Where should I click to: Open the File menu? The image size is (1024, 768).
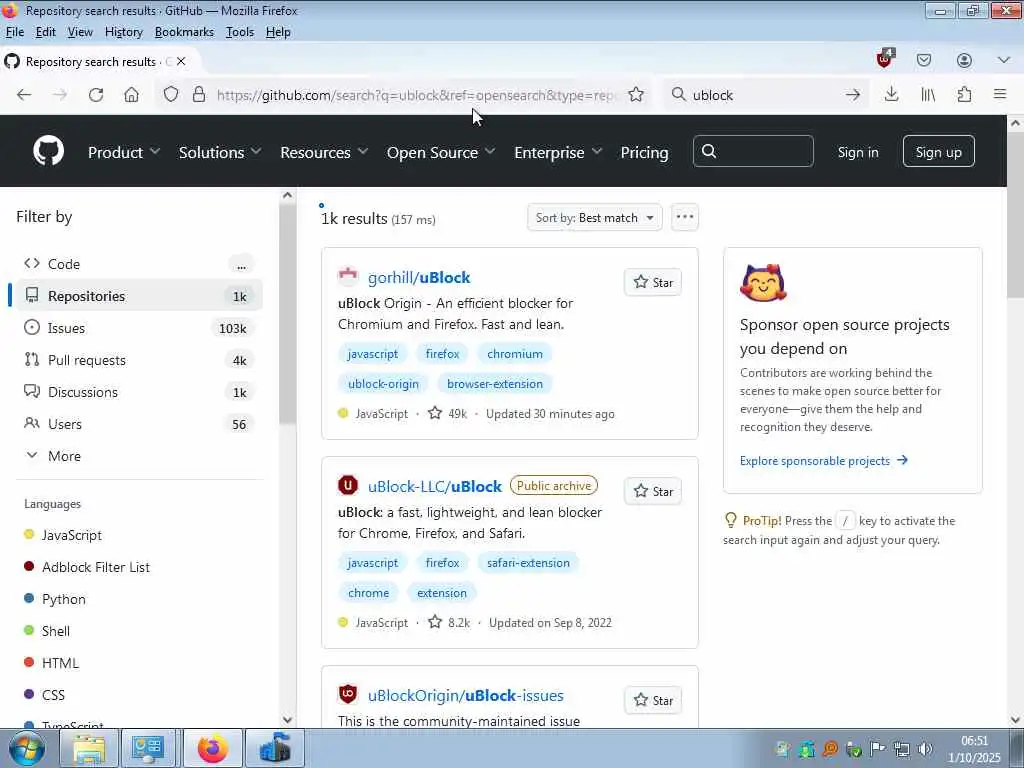[x=14, y=32]
